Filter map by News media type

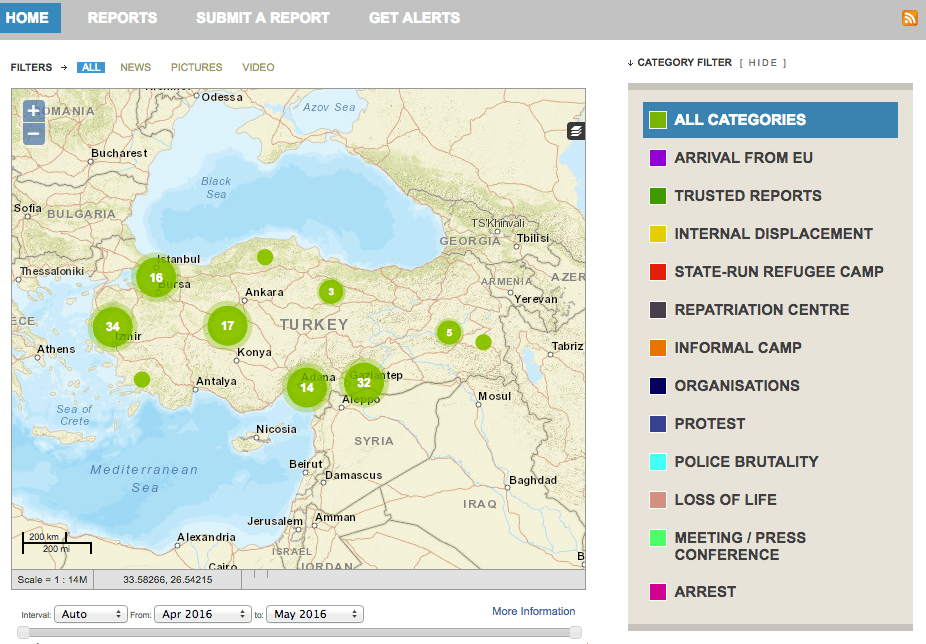point(135,67)
